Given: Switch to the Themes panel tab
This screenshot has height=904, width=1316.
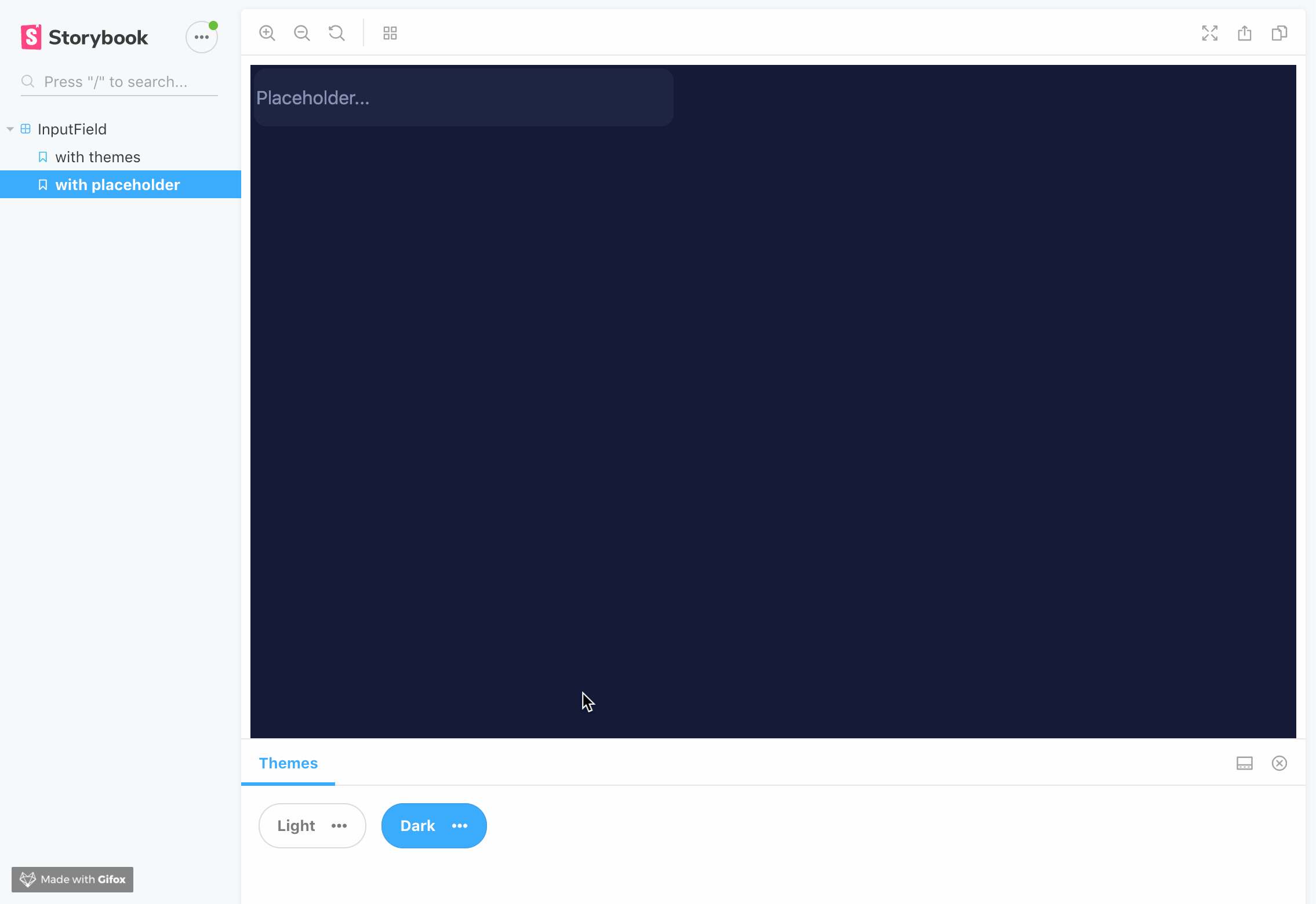Looking at the screenshot, I should click(x=288, y=763).
